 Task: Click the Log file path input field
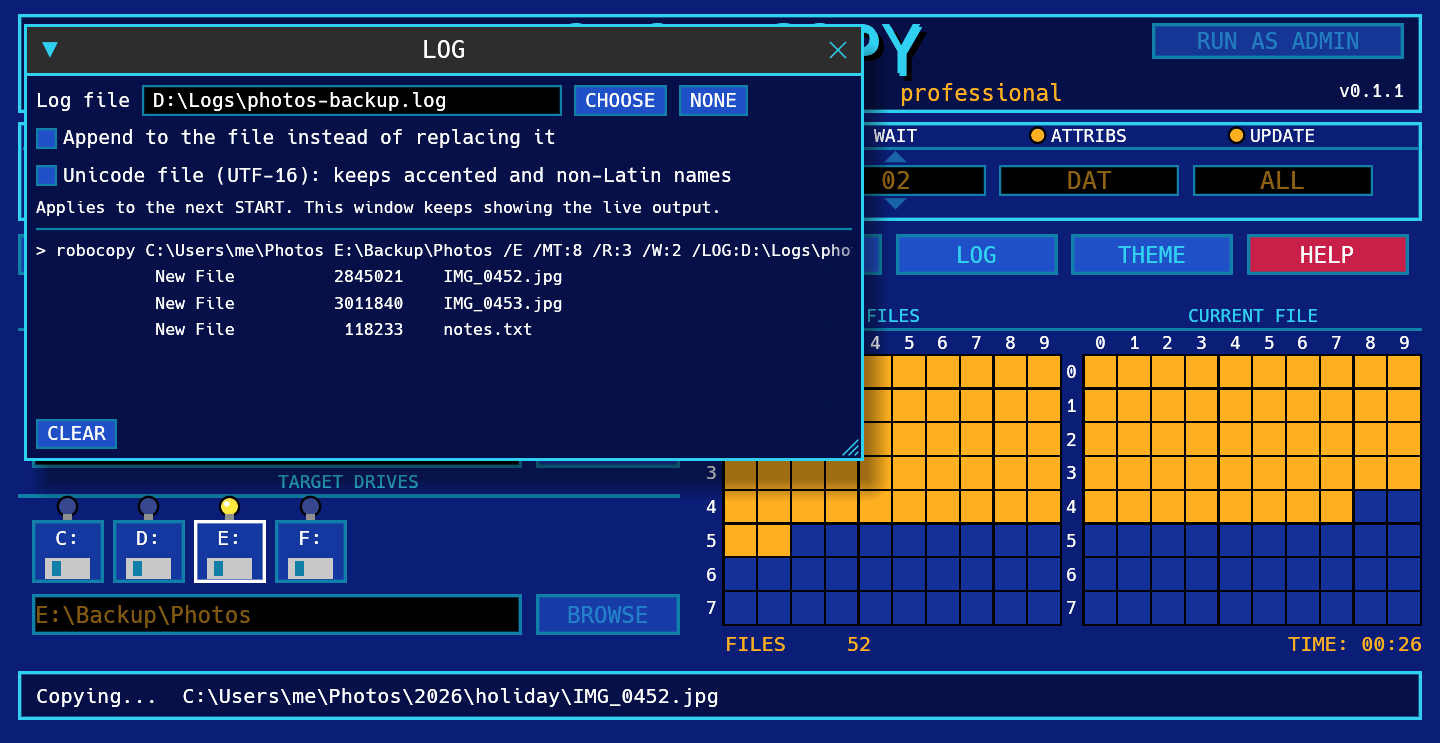352,100
